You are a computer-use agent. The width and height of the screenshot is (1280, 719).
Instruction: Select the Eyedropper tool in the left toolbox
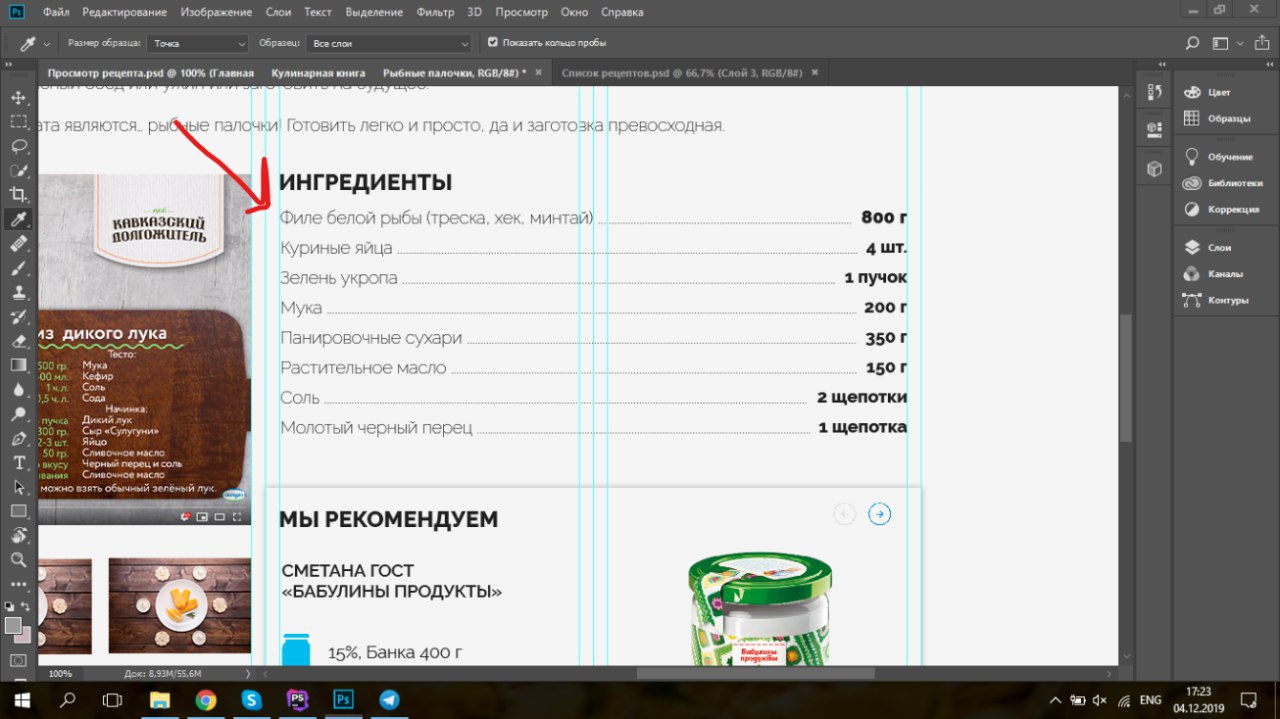[18, 219]
